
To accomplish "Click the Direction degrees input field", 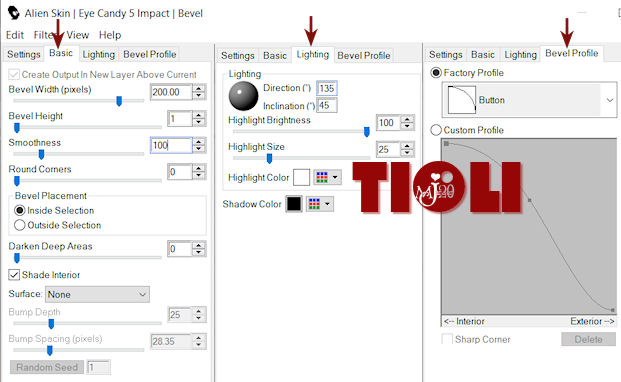I will [327, 88].
